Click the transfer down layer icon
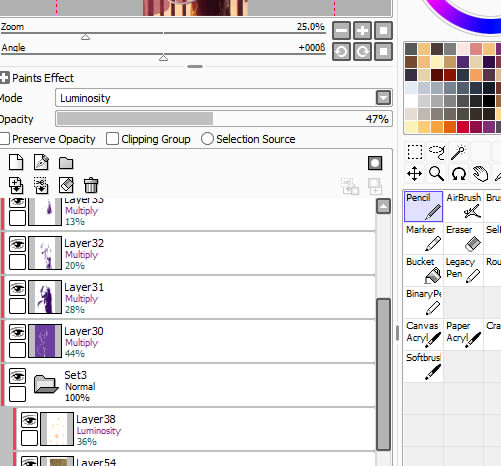501x466 pixels. pyautogui.click(x=16, y=185)
